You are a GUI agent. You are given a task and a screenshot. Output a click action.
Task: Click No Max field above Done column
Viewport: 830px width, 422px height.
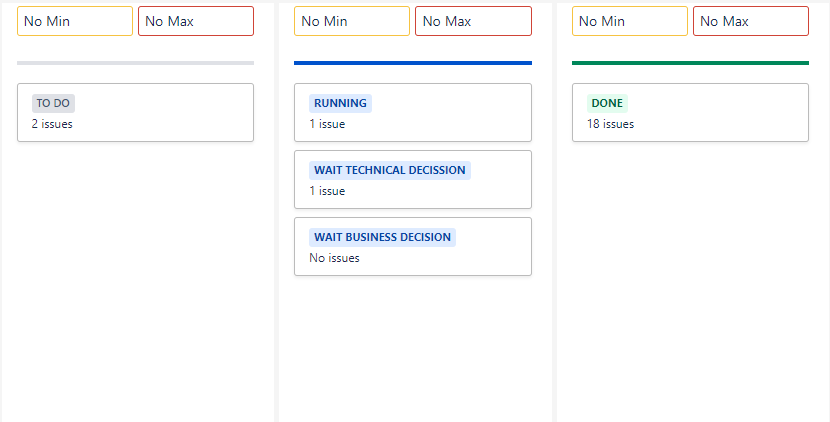pos(751,21)
